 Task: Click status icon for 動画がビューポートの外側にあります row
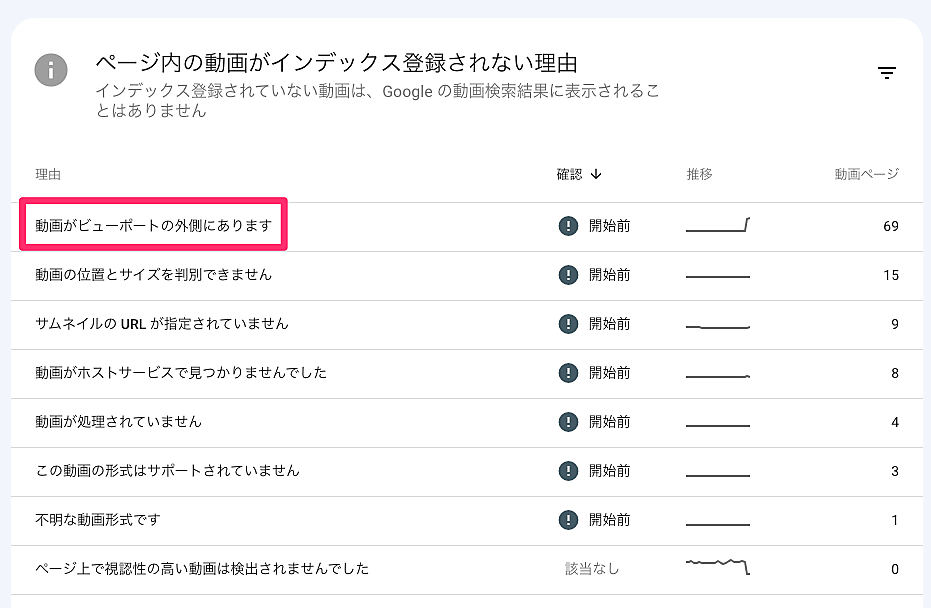(568, 226)
